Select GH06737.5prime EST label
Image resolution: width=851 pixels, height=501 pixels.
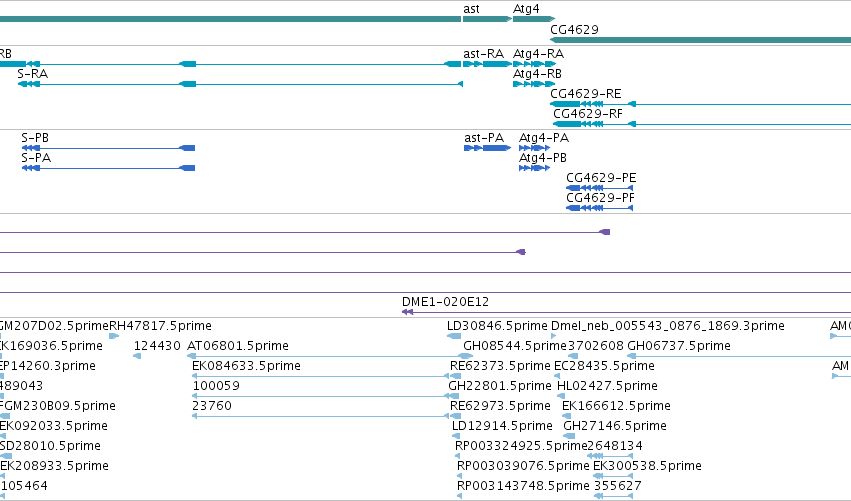pyautogui.click(x=679, y=346)
